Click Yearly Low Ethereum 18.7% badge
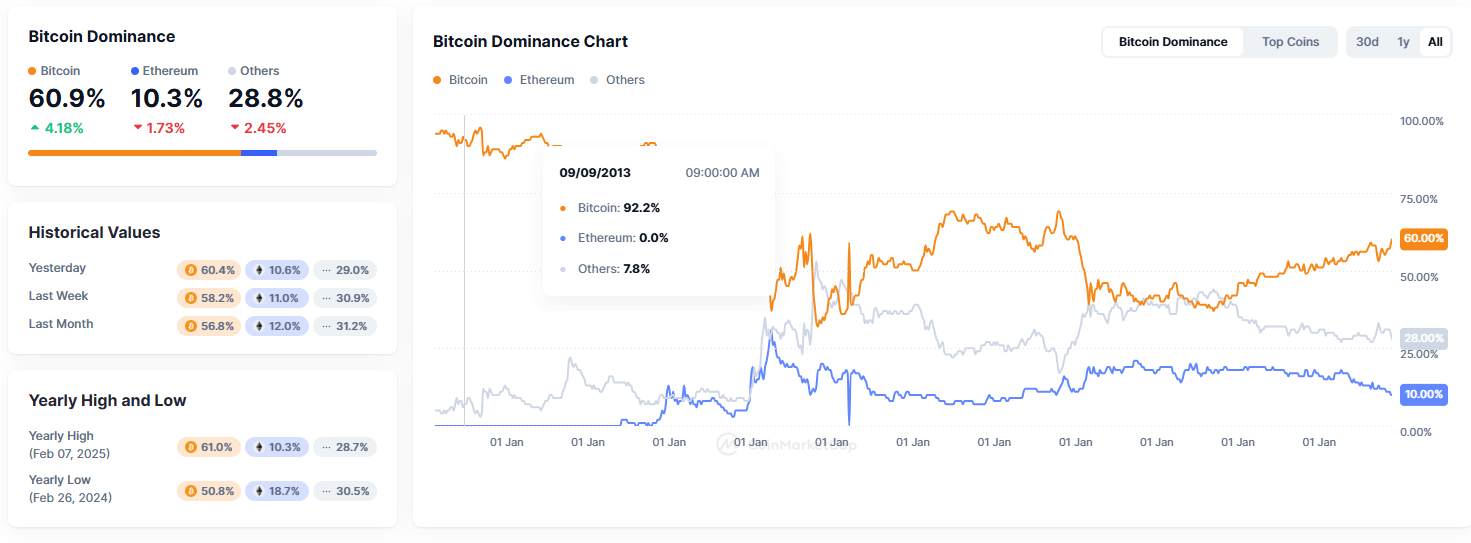 [277, 491]
